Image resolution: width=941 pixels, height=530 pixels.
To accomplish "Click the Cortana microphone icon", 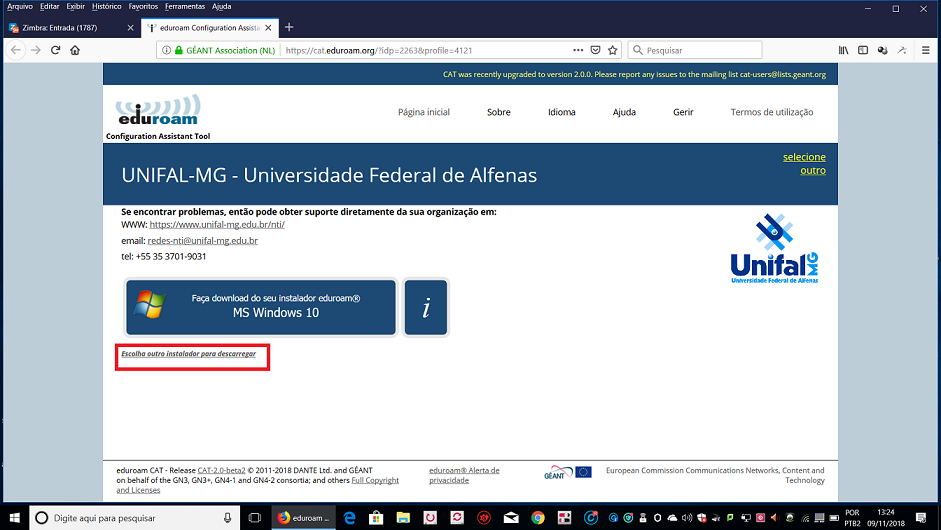I will point(227,517).
